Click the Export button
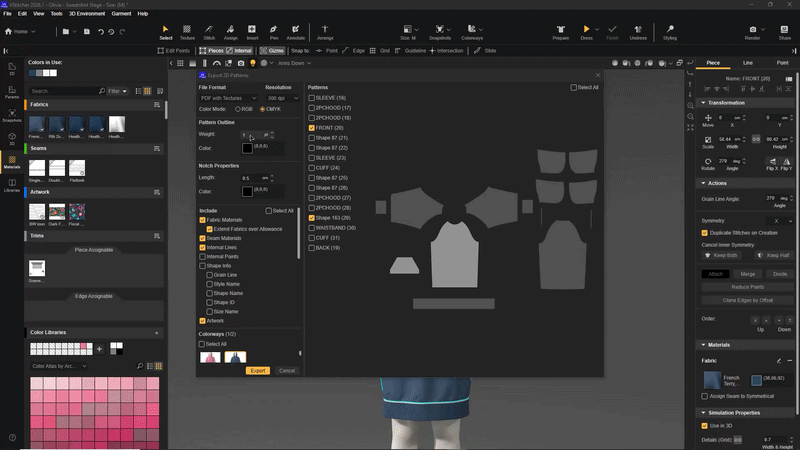This screenshot has width=800, height=450. [x=257, y=370]
